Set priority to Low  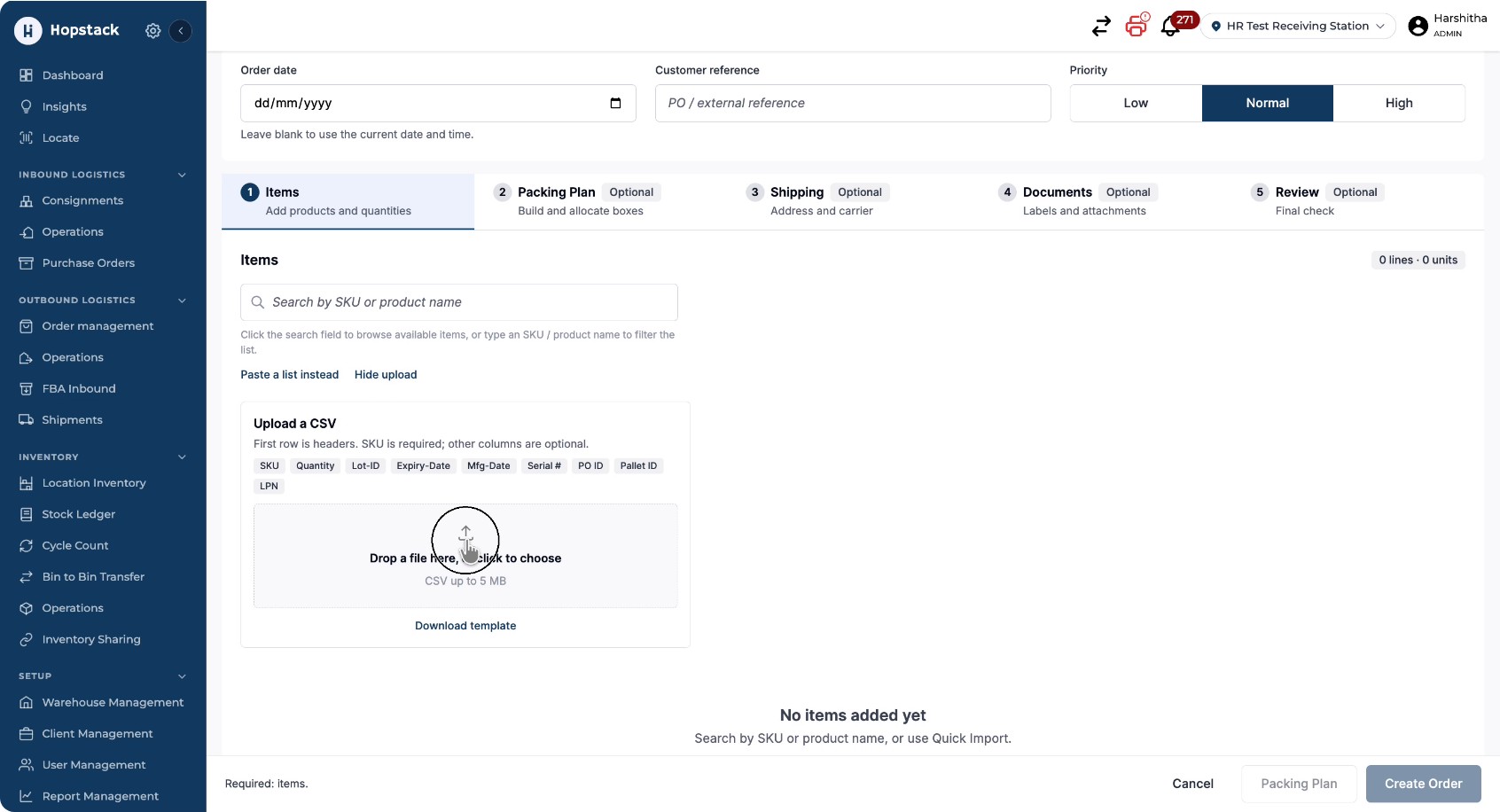pyautogui.click(x=1136, y=103)
